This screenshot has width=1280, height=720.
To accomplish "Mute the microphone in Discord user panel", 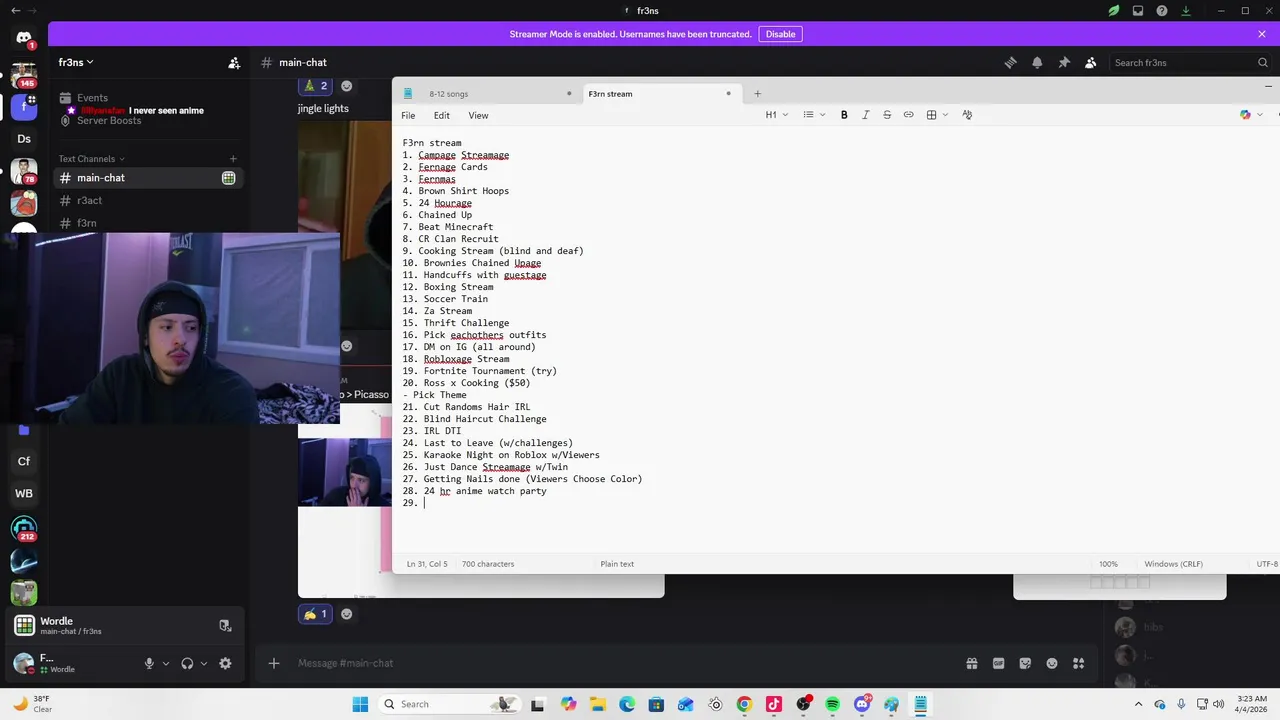I will (x=149, y=663).
